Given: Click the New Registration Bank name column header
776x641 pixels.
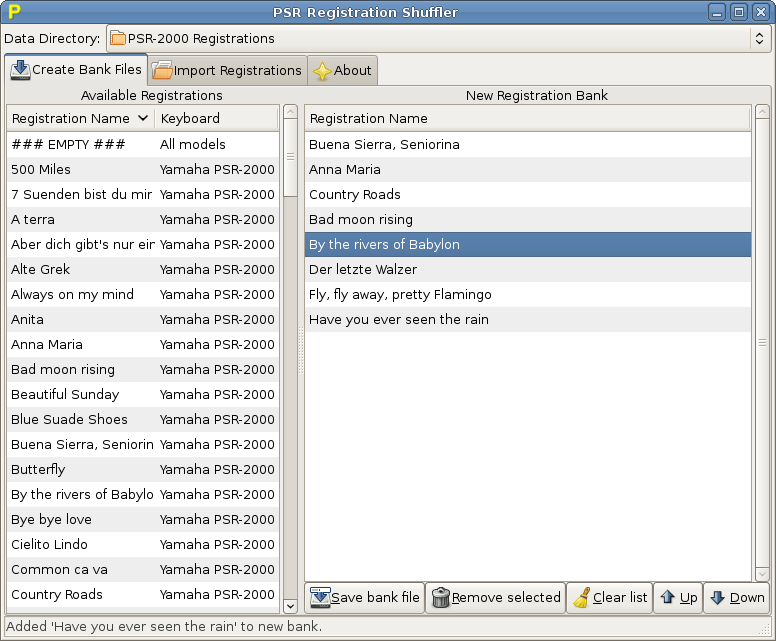Looking at the screenshot, I should (x=527, y=119).
